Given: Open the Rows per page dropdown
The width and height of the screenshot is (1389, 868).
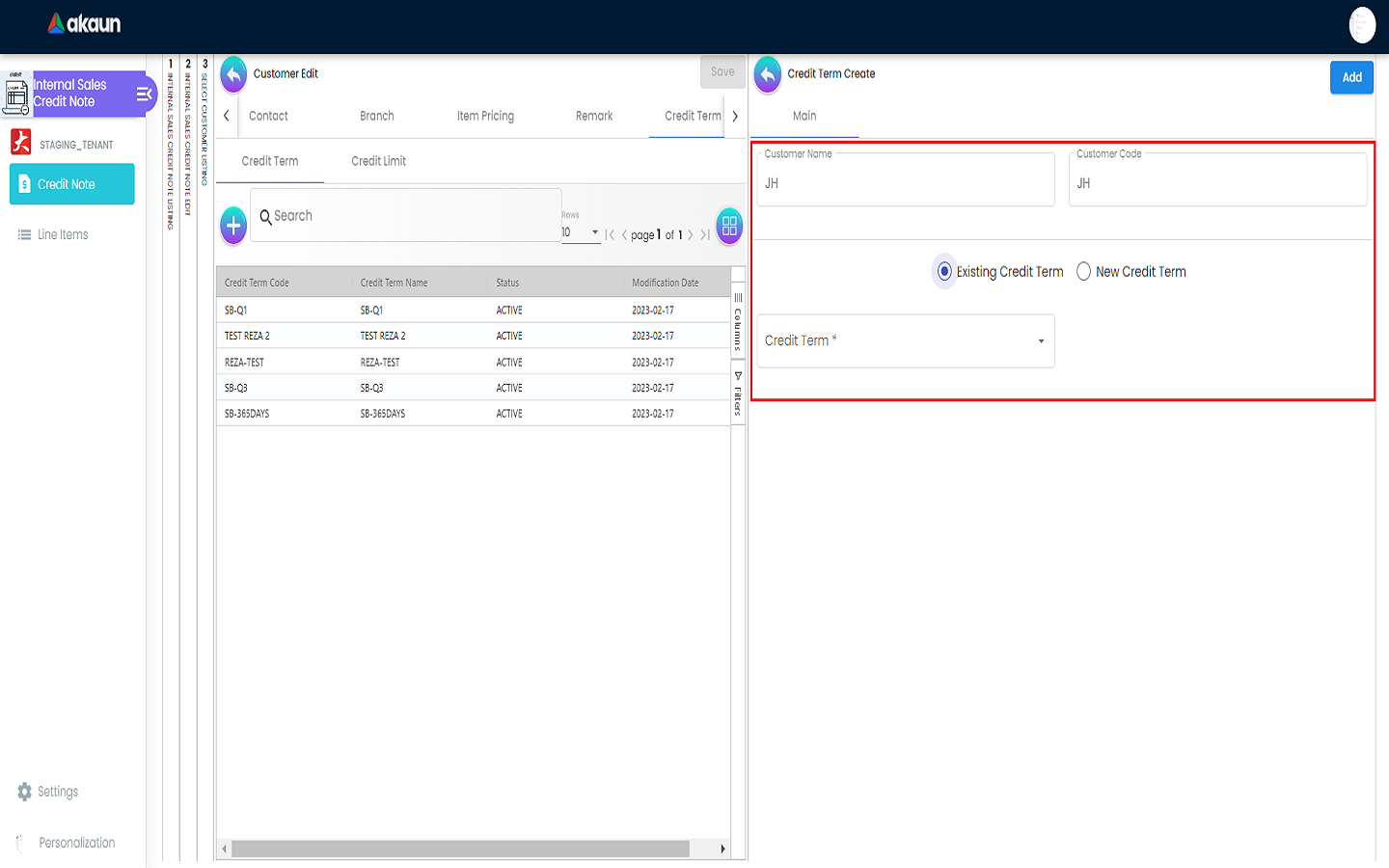Looking at the screenshot, I should (x=581, y=232).
